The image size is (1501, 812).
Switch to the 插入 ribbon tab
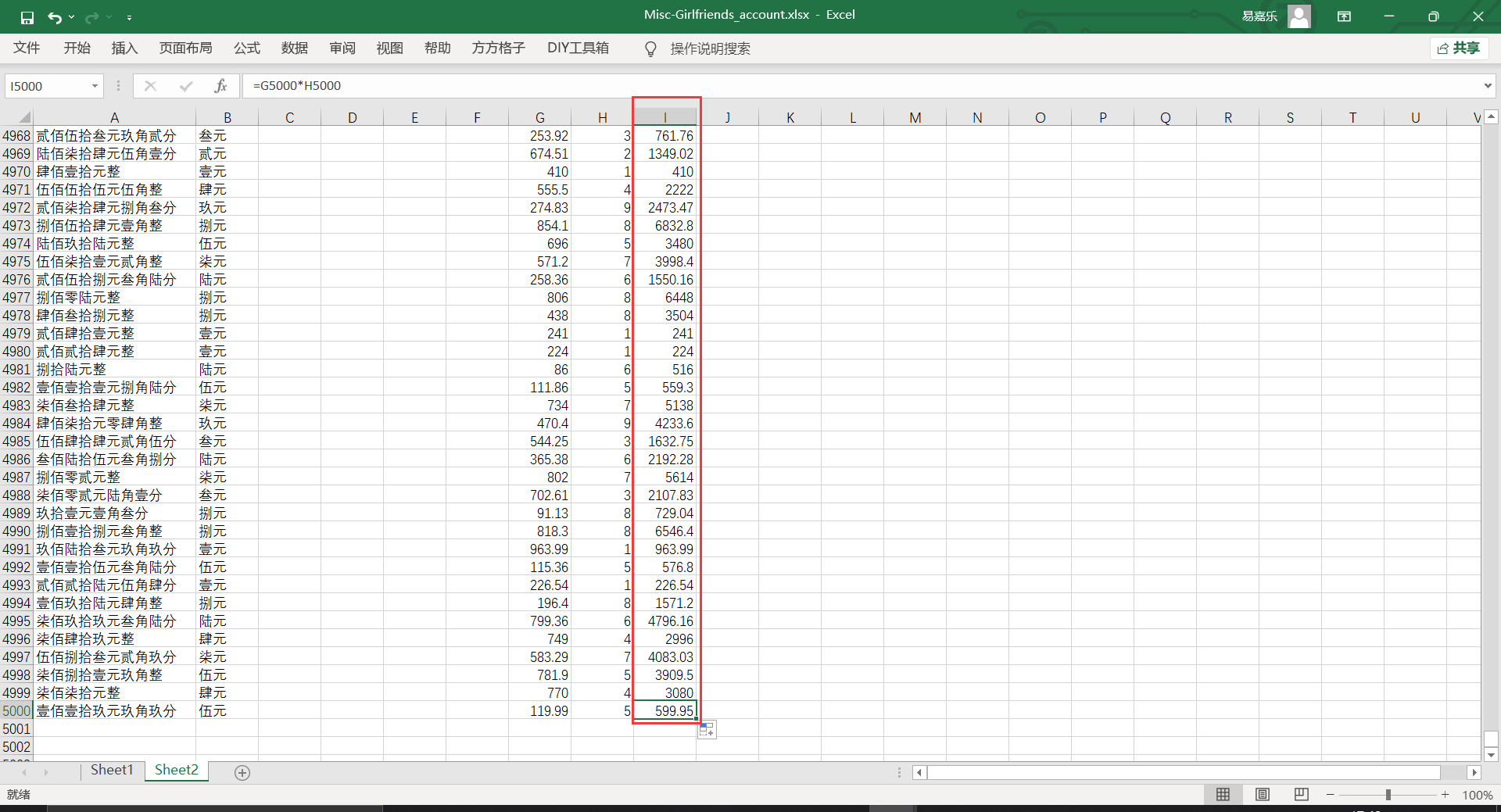click(x=124, y=48)
